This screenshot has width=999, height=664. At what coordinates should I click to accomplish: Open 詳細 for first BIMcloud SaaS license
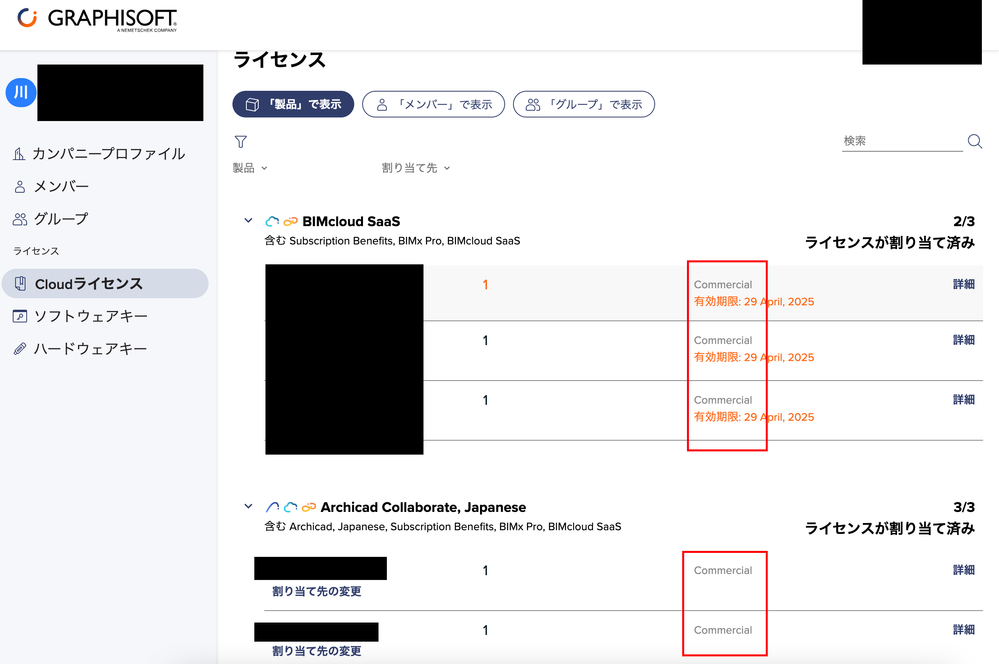[x=964, y=284]
